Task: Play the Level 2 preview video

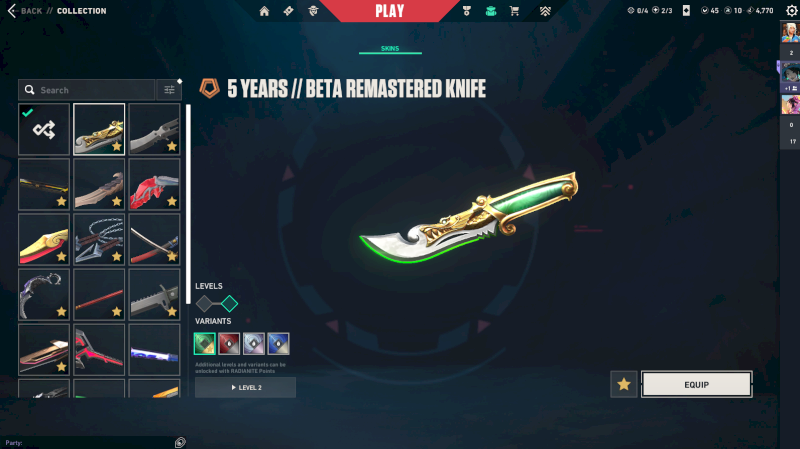Action: pyautogui.click(x=245, y=387)
